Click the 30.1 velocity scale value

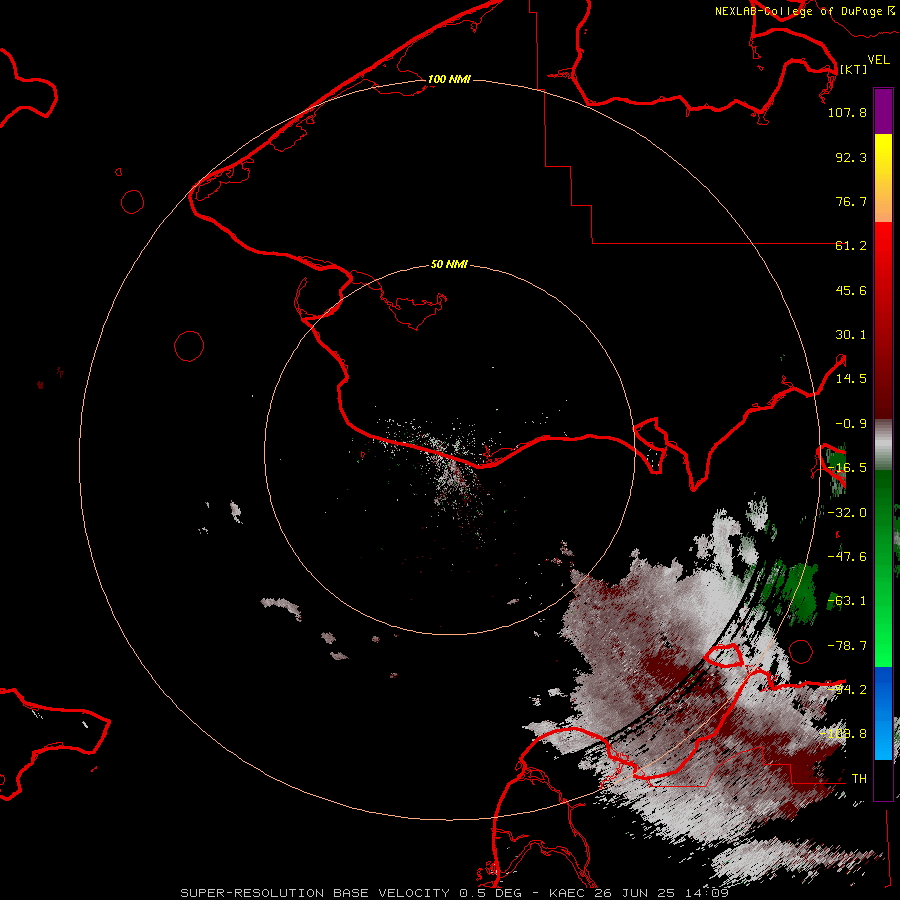click(851, 334)
